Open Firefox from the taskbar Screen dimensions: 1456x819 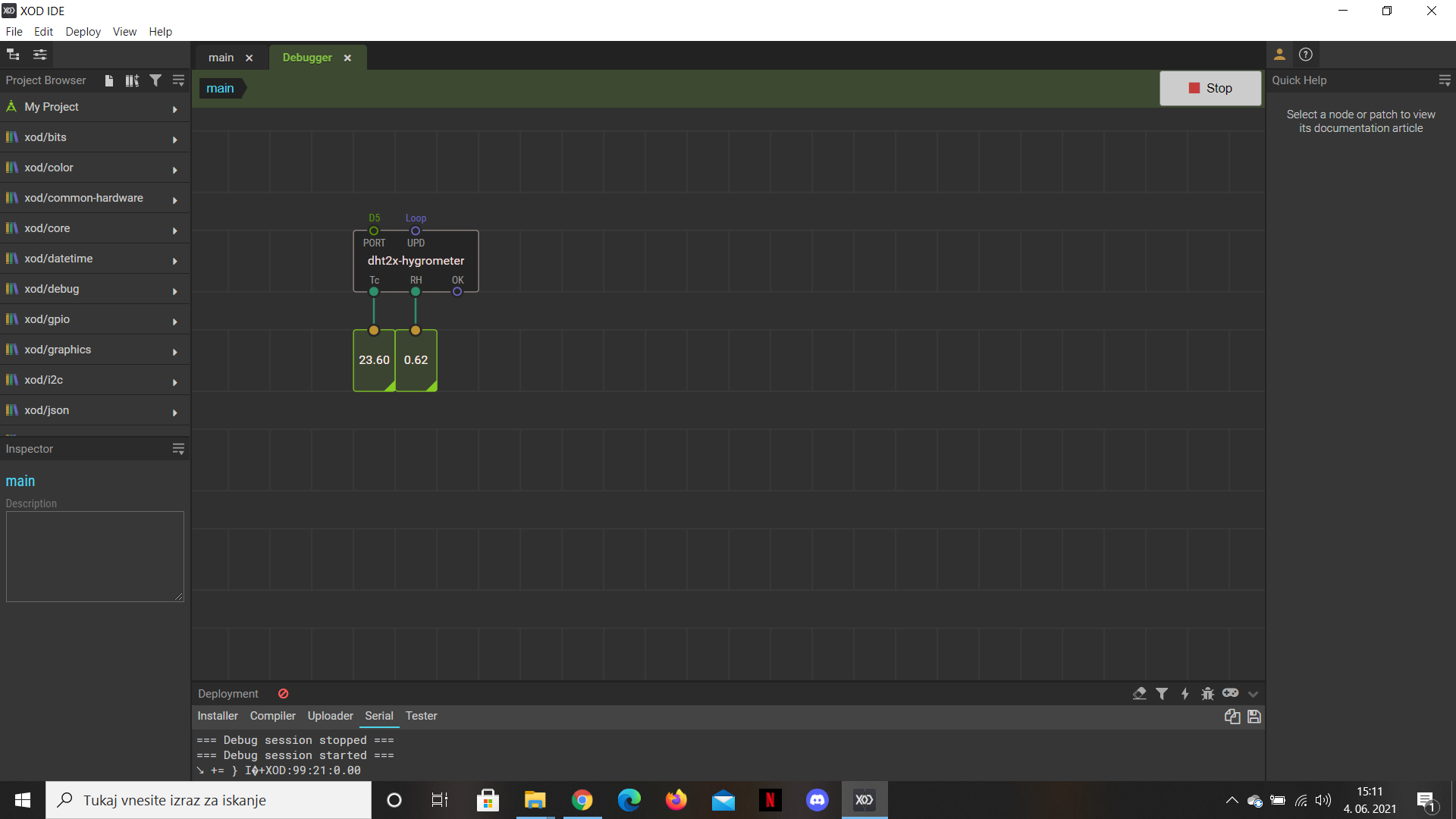point(676,800)
